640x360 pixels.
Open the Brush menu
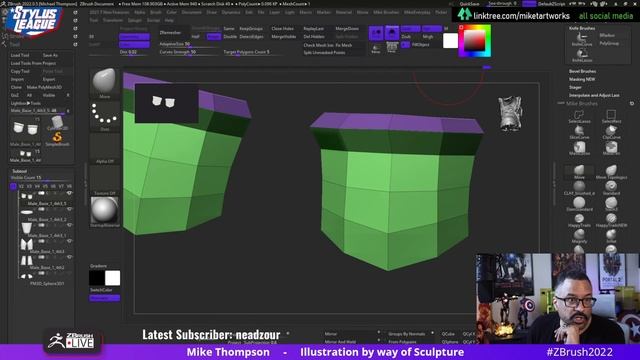coord(156,12)
